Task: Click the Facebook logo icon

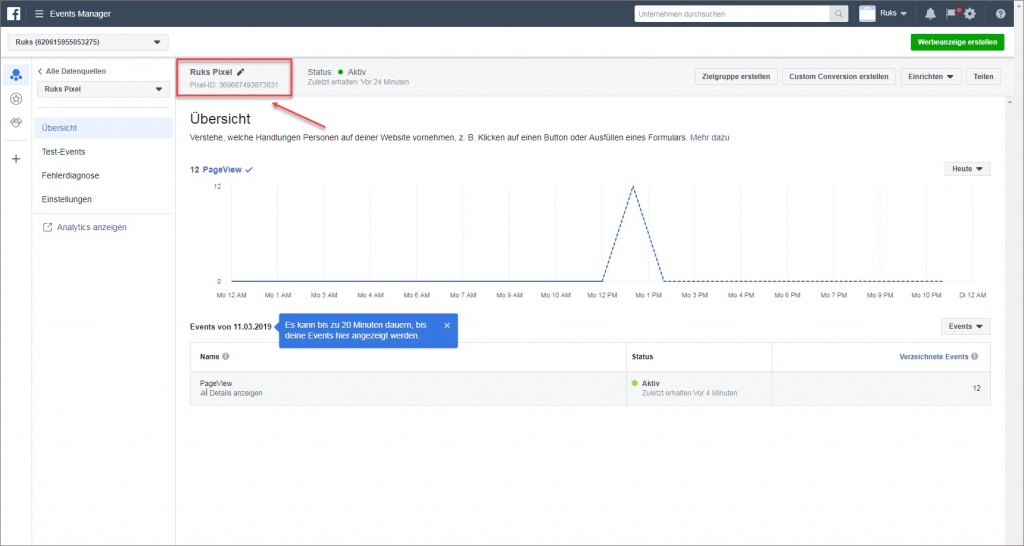Action: pos(14,14)
